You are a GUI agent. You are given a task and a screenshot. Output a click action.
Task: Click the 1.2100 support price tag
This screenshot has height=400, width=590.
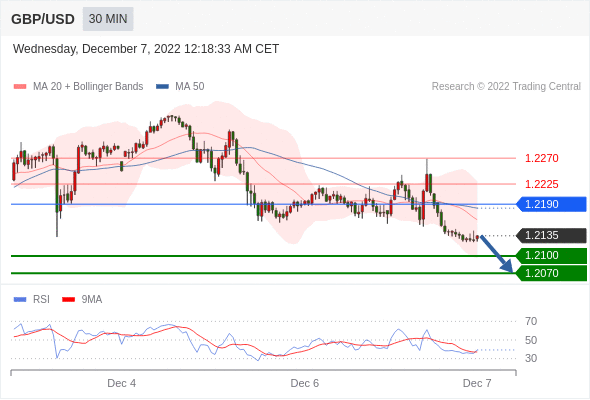click(x=551, y=256)
